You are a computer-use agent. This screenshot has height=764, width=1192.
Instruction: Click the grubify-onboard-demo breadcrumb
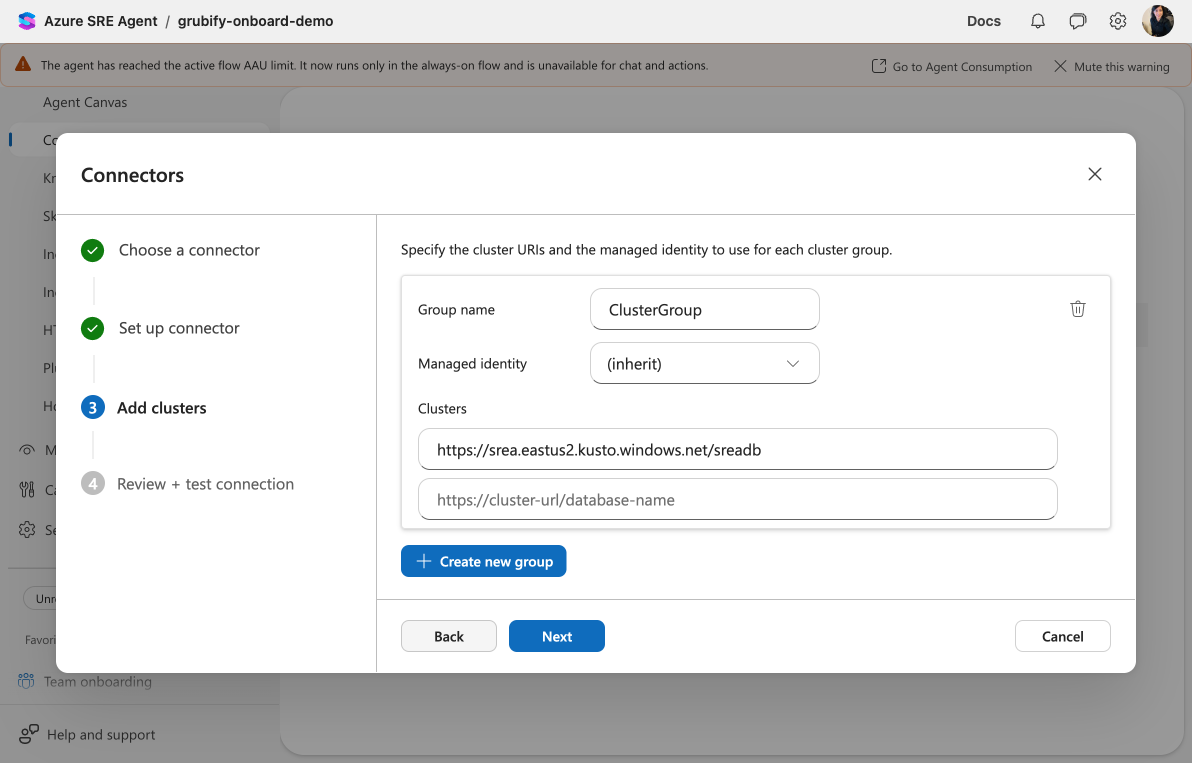[x=255, y=21]
